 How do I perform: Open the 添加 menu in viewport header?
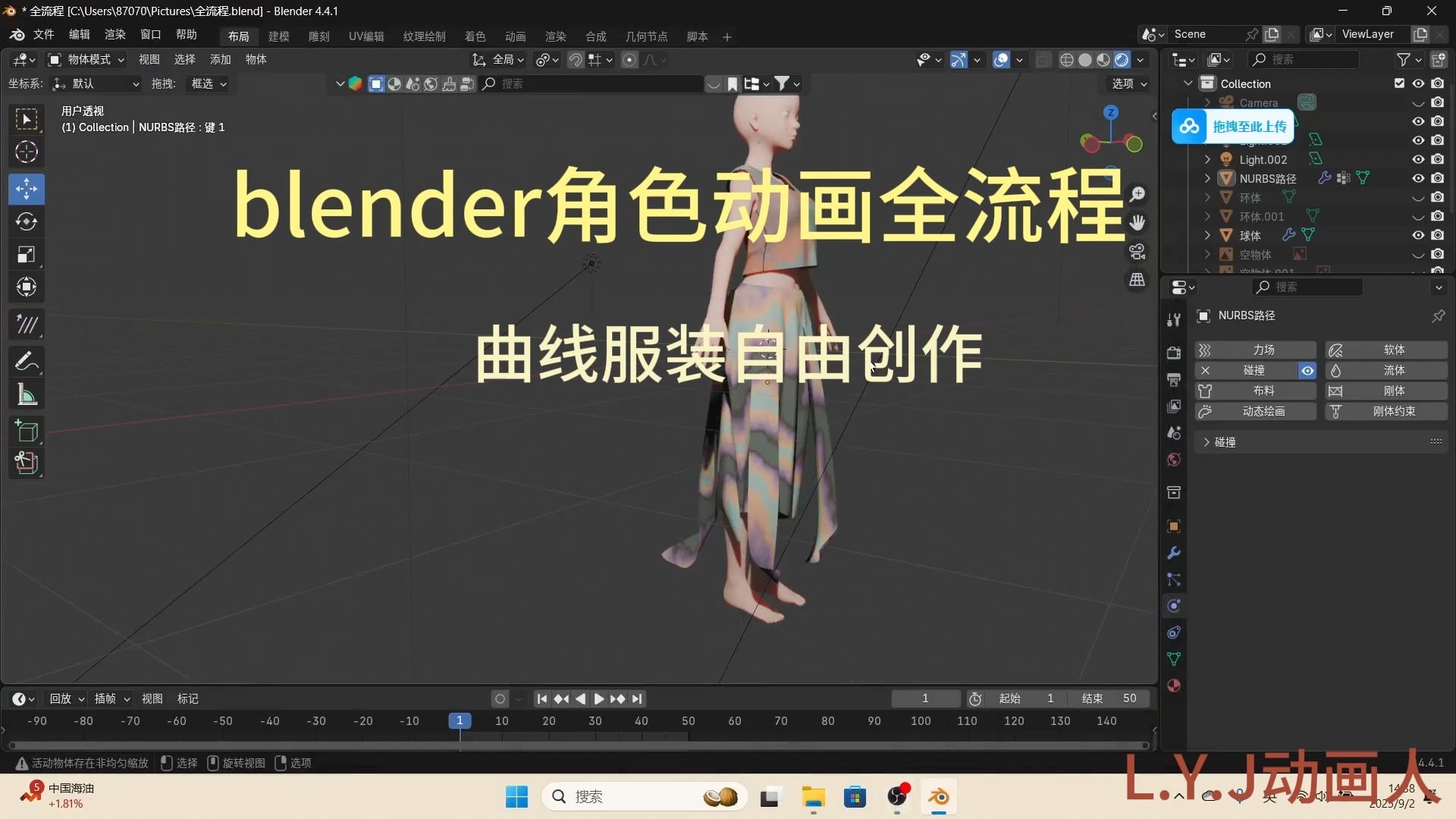click(220, 60)
